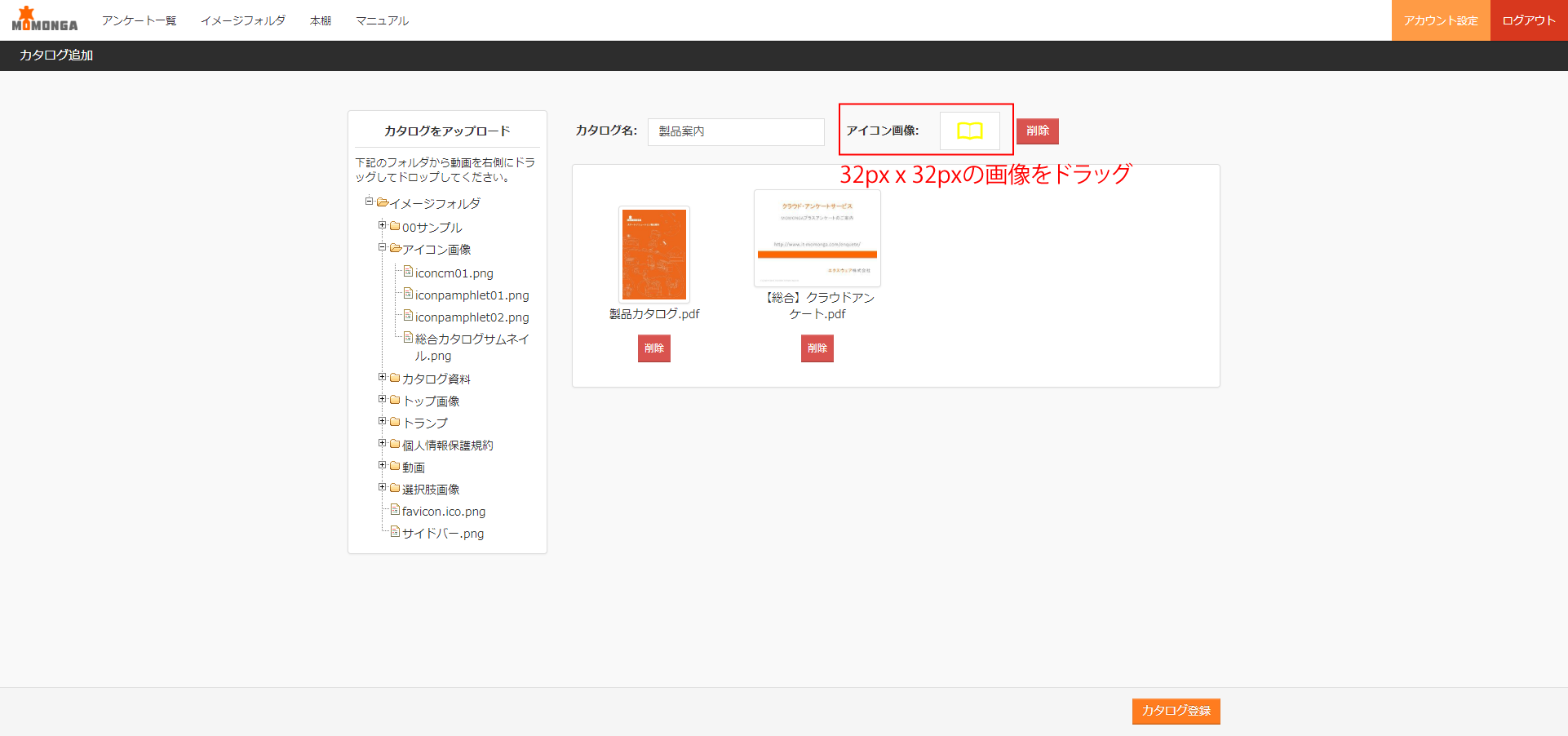Click 削除 button beside icon image
Image resolution: width=1568 pixels, height=736 pixels.
[1038, 131]
